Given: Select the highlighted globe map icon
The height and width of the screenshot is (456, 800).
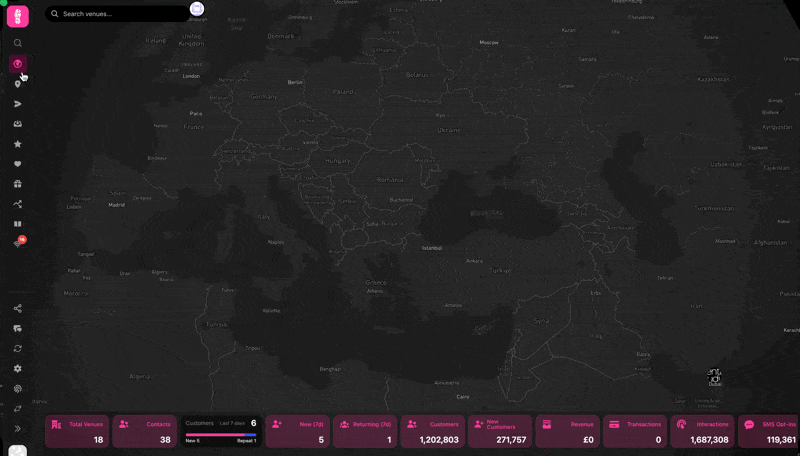Looking at the screenshot, I should pyautogui.click(x=18, y=64).
